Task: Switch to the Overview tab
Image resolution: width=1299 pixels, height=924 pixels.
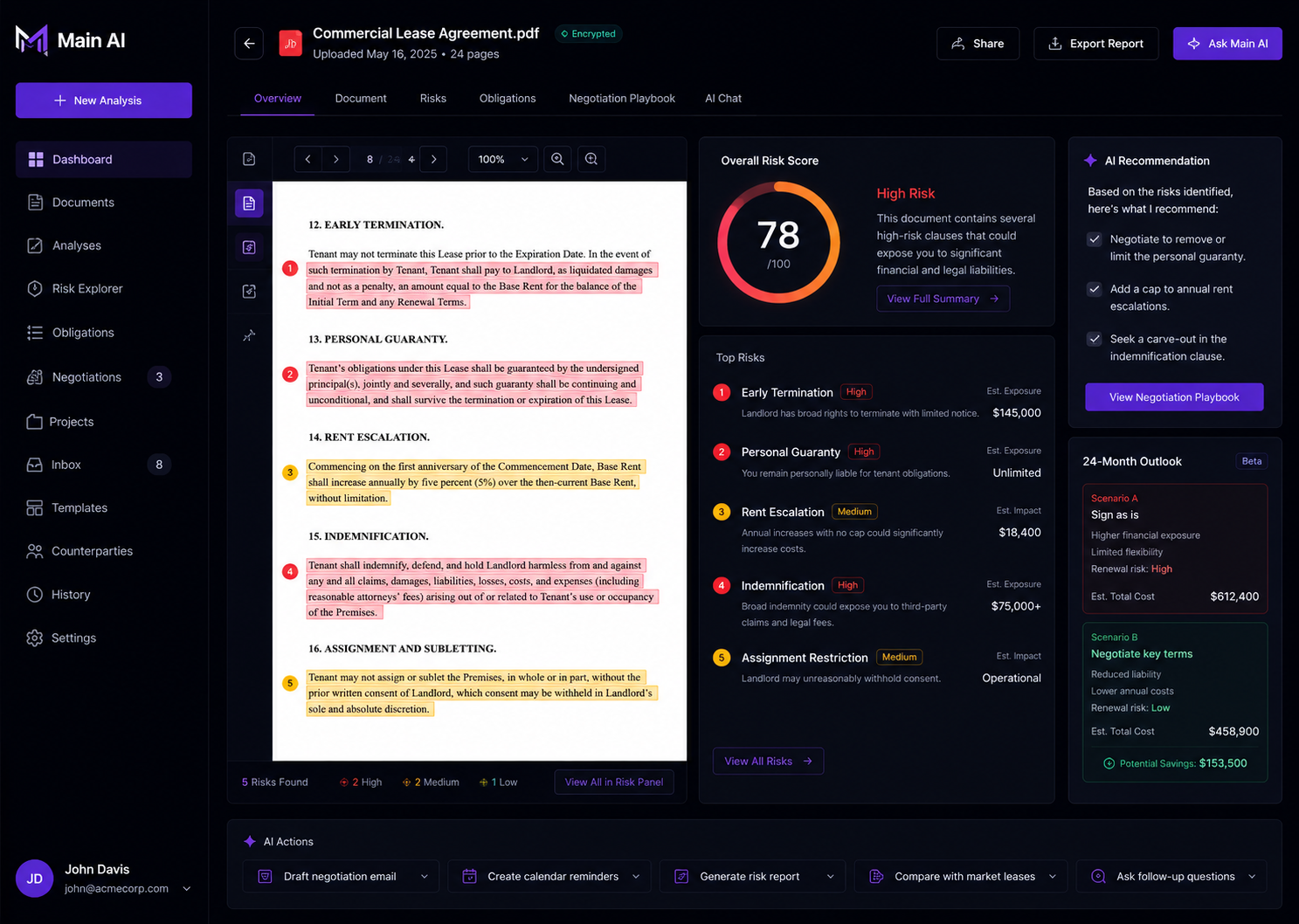Action: coord(278,99)
